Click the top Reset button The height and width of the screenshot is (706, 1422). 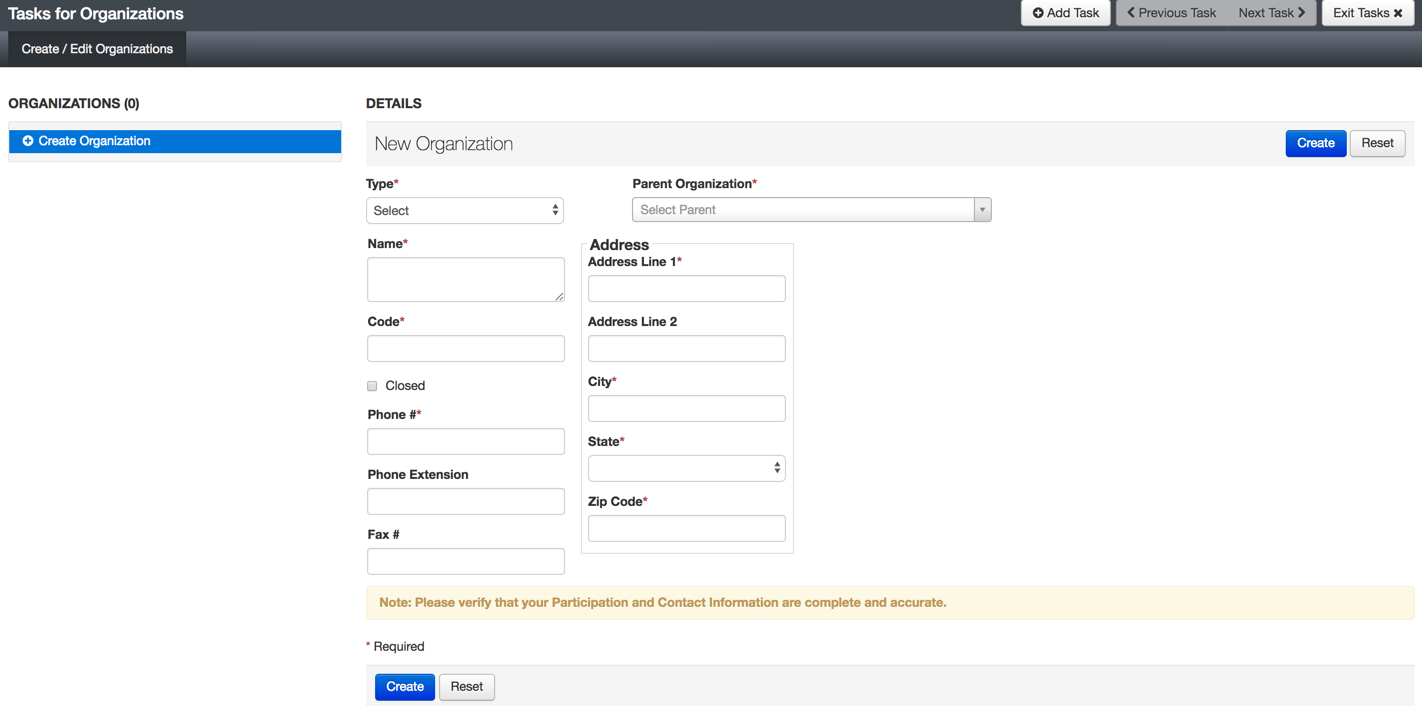(x=1377, y=143)
